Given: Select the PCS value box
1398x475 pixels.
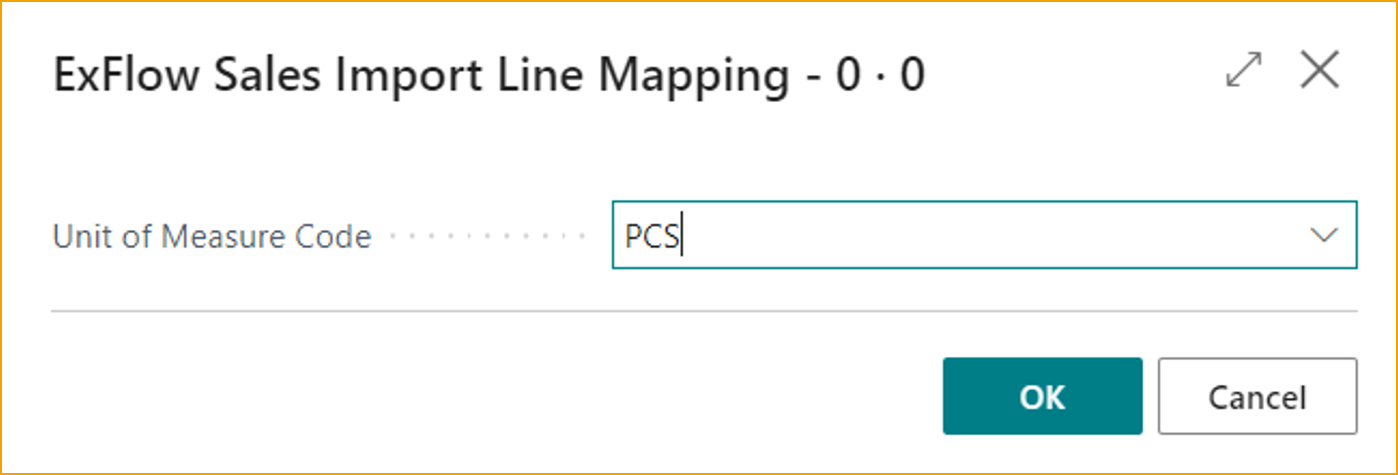Looking at the screenshot, I should (960, 236).
